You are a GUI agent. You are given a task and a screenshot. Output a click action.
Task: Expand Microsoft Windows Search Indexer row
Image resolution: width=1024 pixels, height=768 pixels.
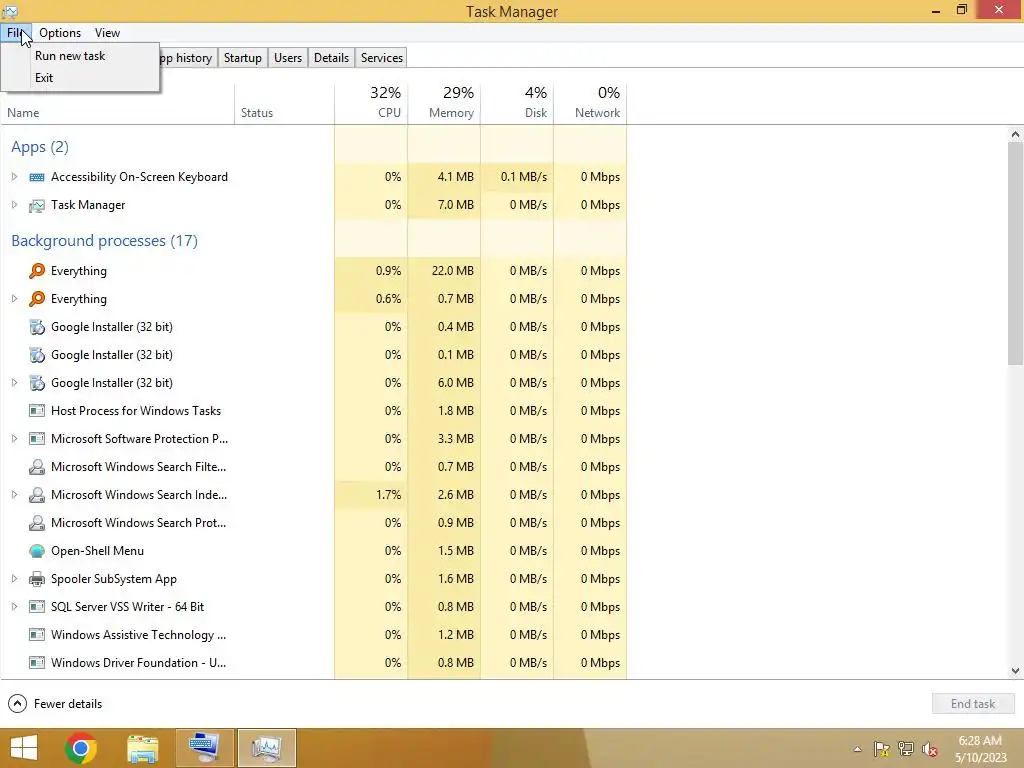(x=14, y=495)
